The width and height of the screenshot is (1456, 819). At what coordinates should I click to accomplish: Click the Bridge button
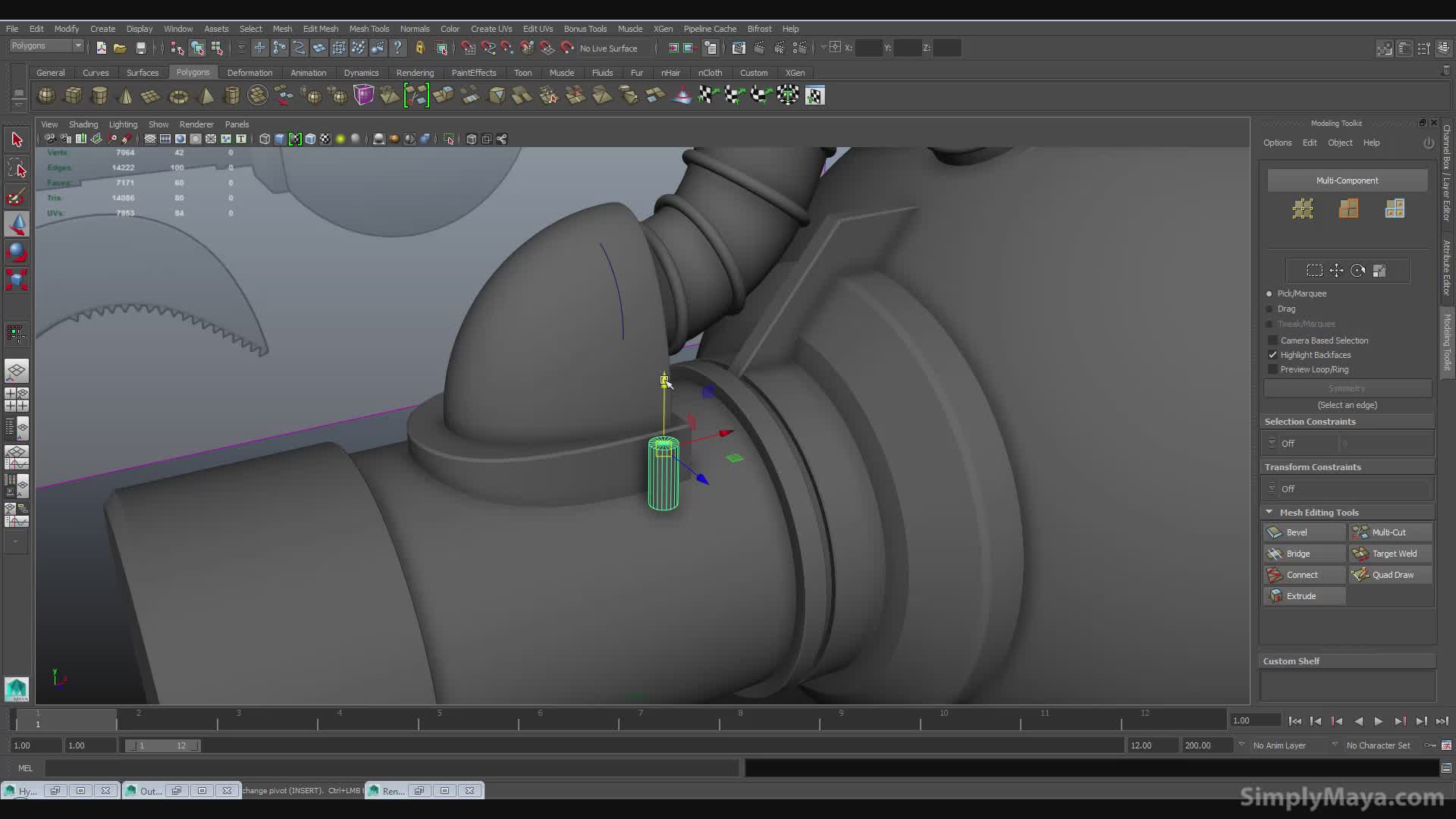tap(1304, 554)
